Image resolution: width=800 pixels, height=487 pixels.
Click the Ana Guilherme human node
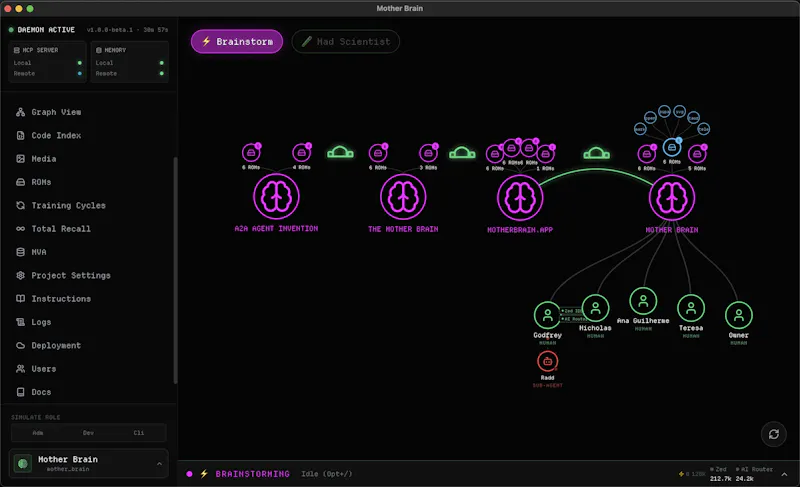[643, 301]
